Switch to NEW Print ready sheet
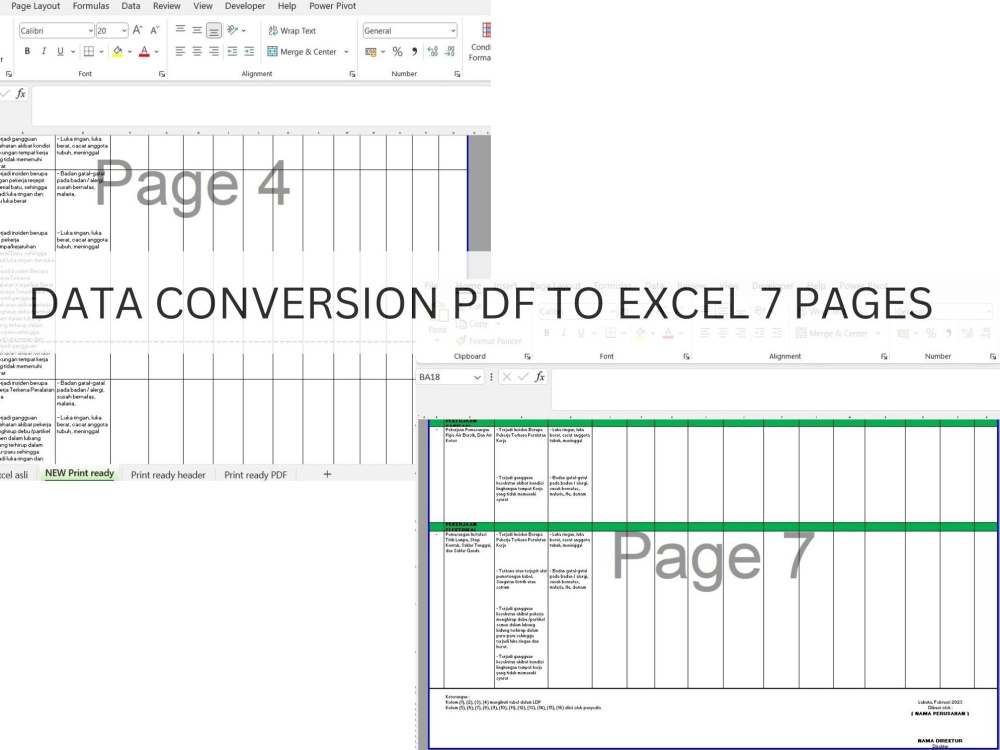 point(79,473)
